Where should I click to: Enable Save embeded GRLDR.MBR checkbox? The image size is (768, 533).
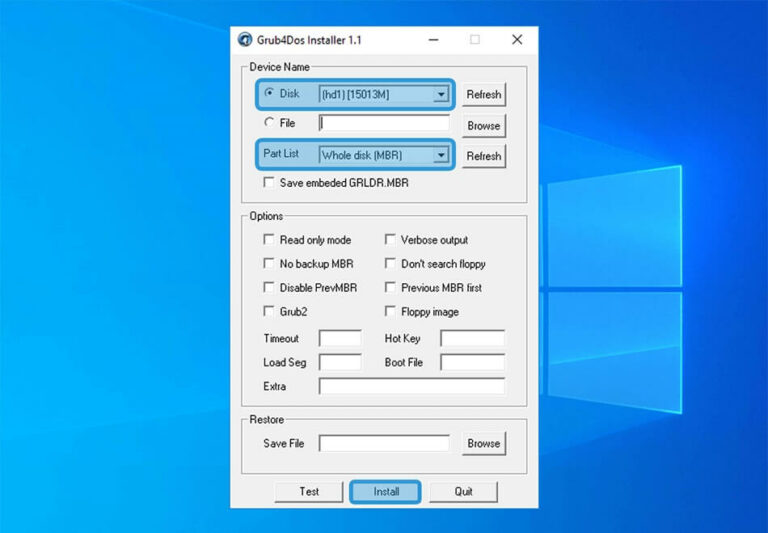[x=268, y=182]
